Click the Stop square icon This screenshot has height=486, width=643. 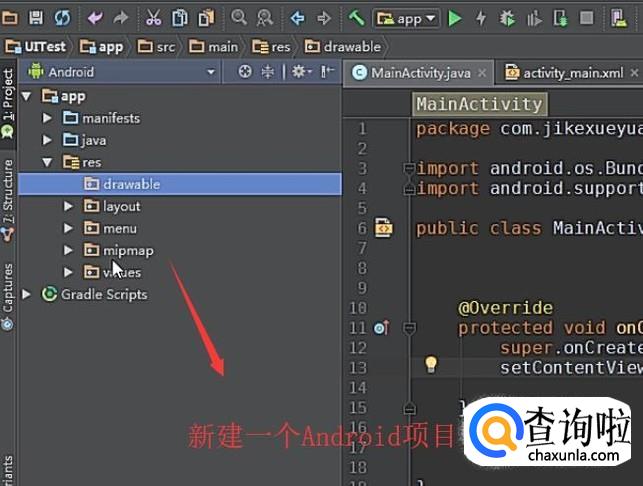[586, 18]
